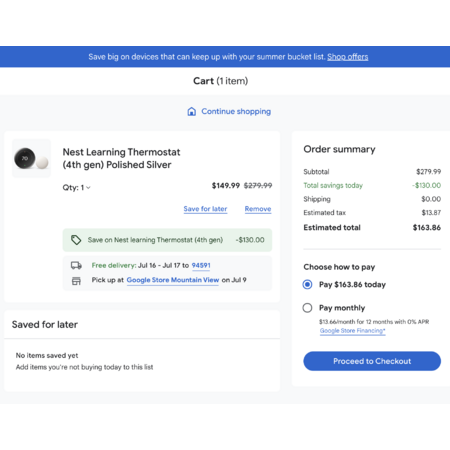Click the home icon beside Continue shopping
Image resolution: width=450 pixels, height=450 pixels.
click(192, 111)
